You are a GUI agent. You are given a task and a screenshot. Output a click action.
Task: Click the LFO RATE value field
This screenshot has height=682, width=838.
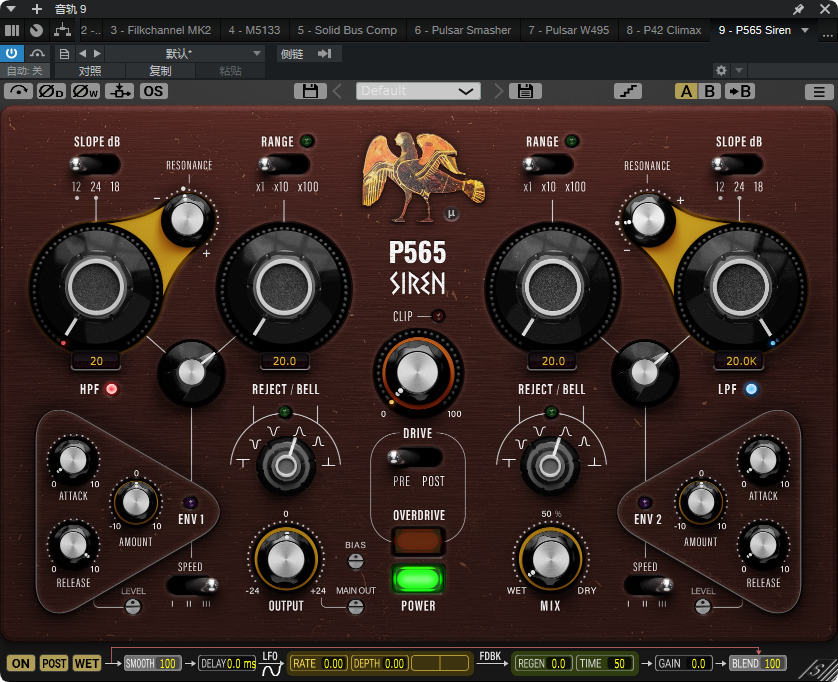[319, 663]
